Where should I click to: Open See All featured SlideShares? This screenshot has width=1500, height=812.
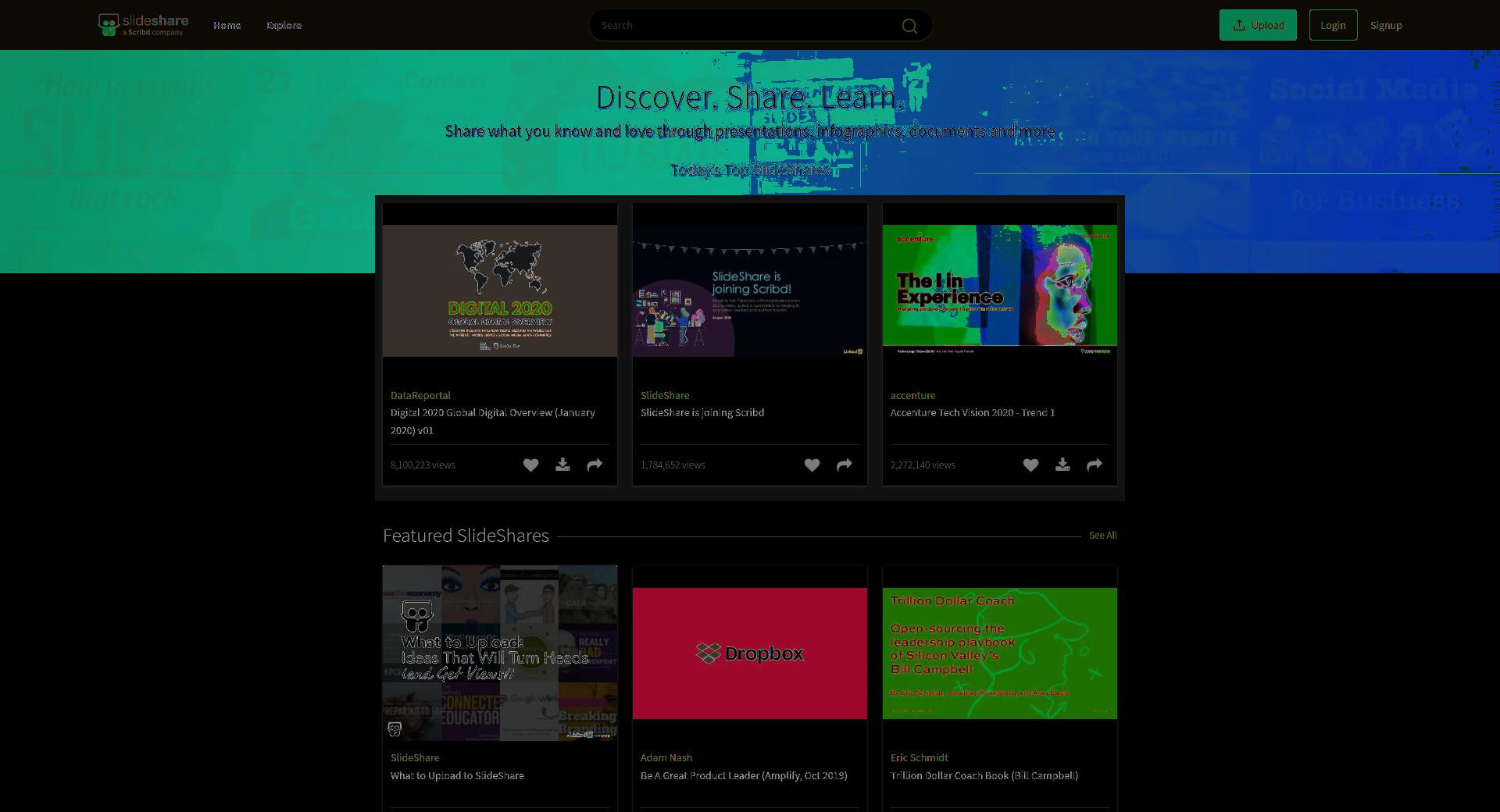click(x=1102, y=536)
